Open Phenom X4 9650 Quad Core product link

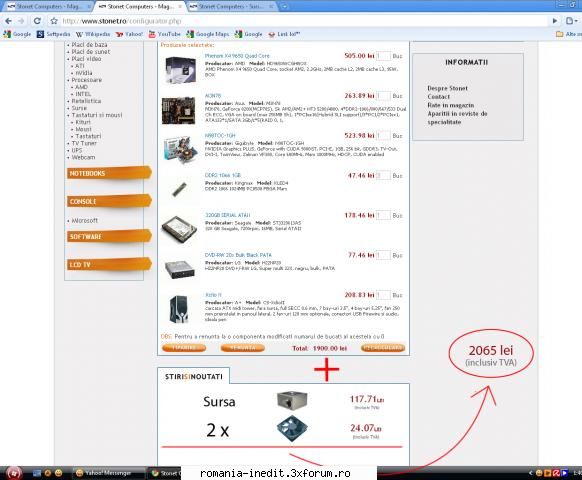click(x=237, y=56)
